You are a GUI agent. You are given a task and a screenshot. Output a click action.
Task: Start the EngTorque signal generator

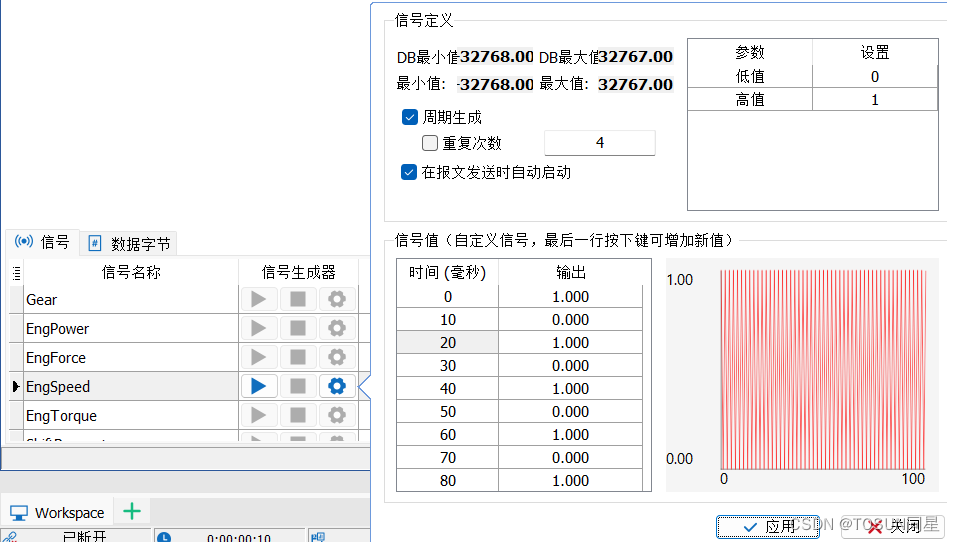tap(259, 415)
